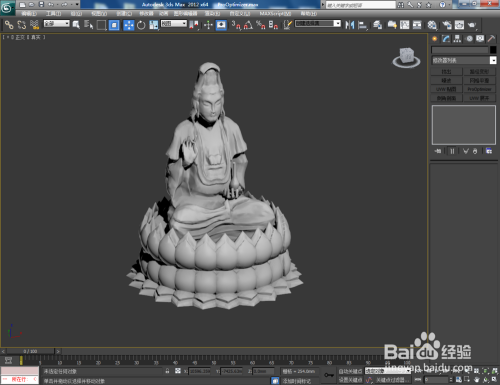Image resolution: width=500 pixels, height=385 pixels.
Task: Open the named selection sets dropdown
Action: tap(318, 24)
